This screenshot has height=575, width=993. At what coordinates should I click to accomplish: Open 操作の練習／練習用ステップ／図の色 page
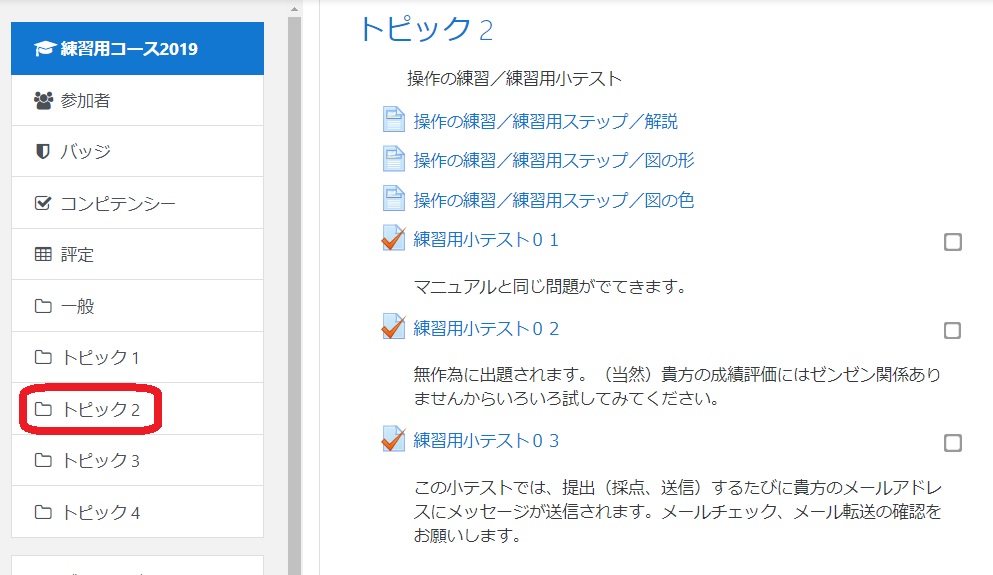coord(553,199)
